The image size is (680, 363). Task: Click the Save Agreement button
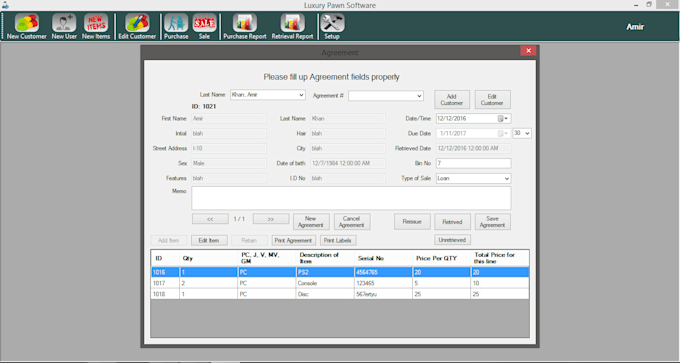click(493, 222)
